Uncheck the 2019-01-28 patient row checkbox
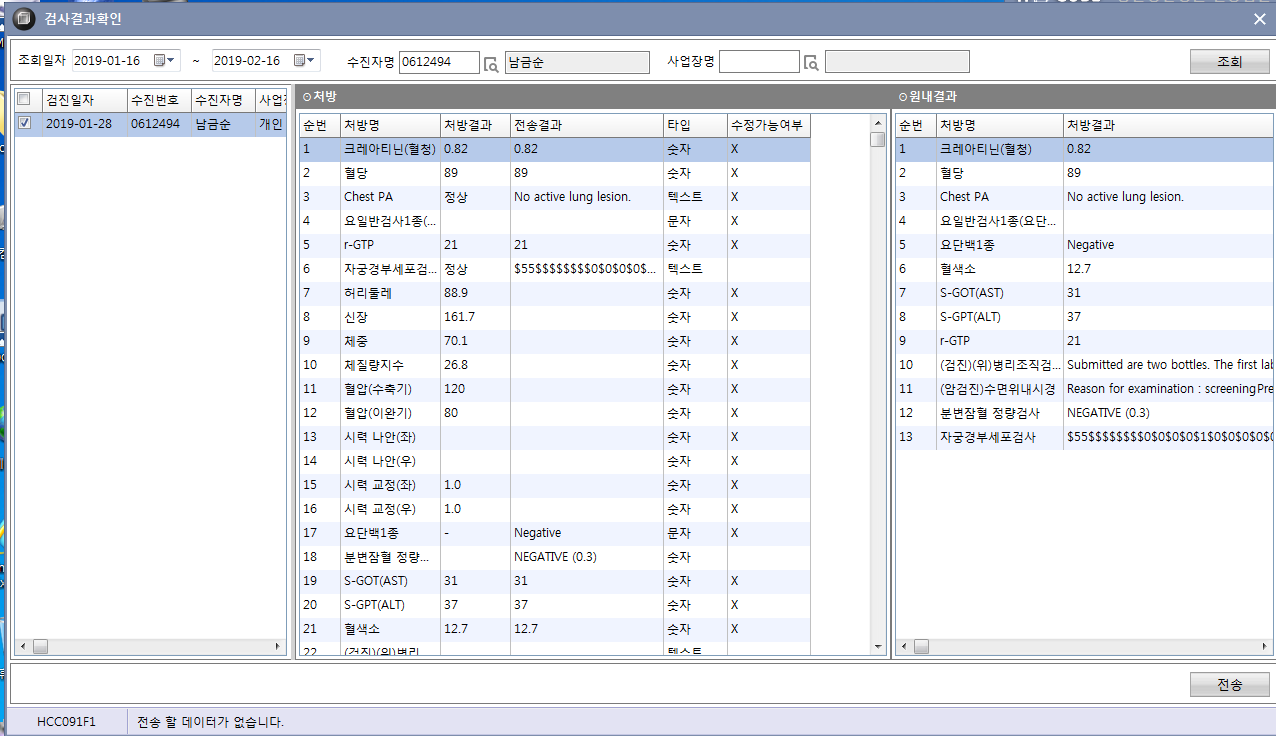 pos(25,124)
